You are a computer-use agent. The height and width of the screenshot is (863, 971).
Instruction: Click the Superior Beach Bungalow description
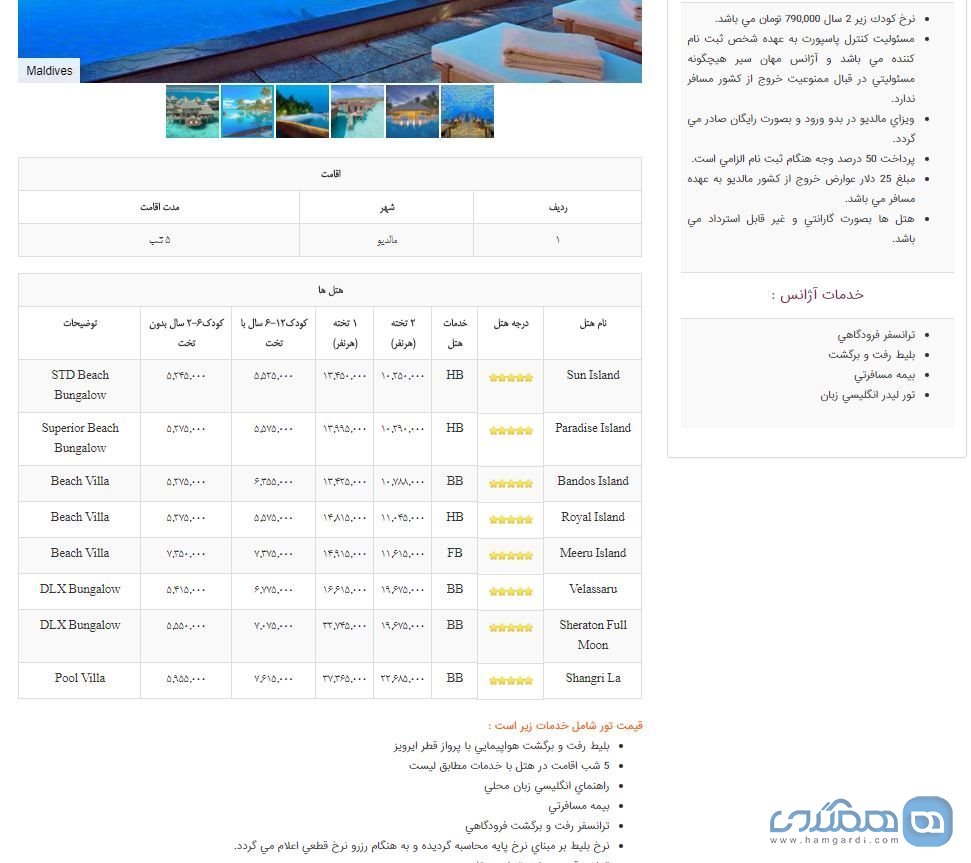tap(80, 438)
